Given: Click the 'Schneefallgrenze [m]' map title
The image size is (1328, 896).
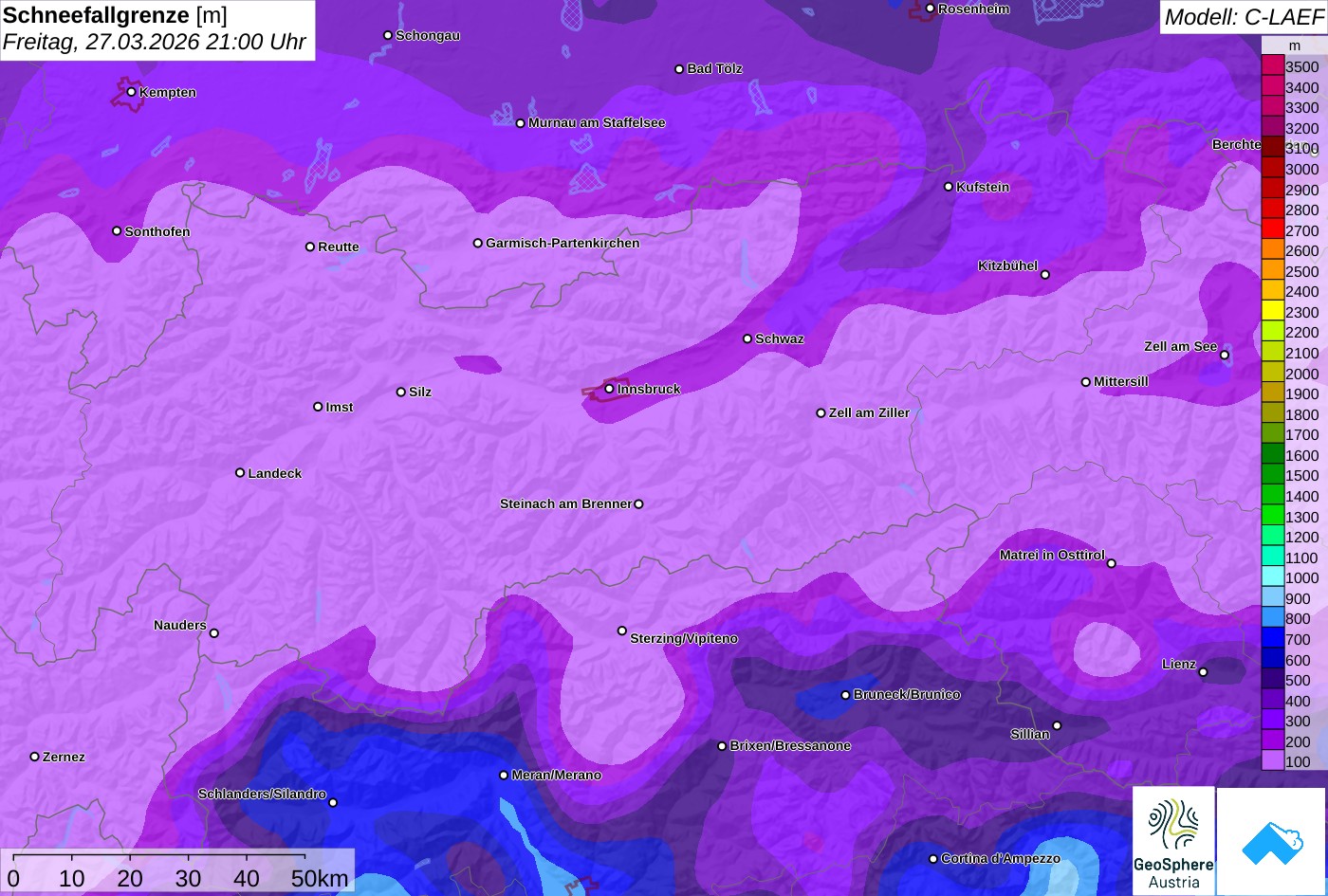Looking at the screenshot, I should [x=115, y=15].
